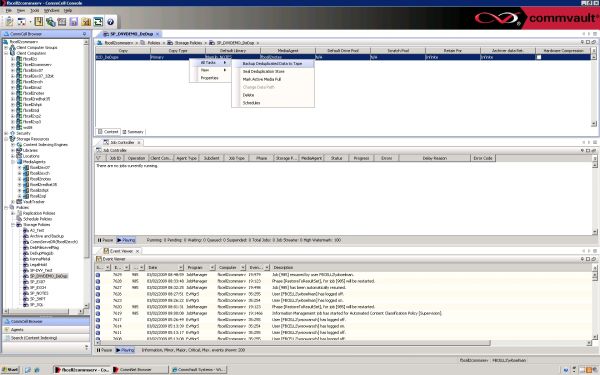Collapse the Storage Resources node
The height and width of the screenshot is (375, 600).
6,139
